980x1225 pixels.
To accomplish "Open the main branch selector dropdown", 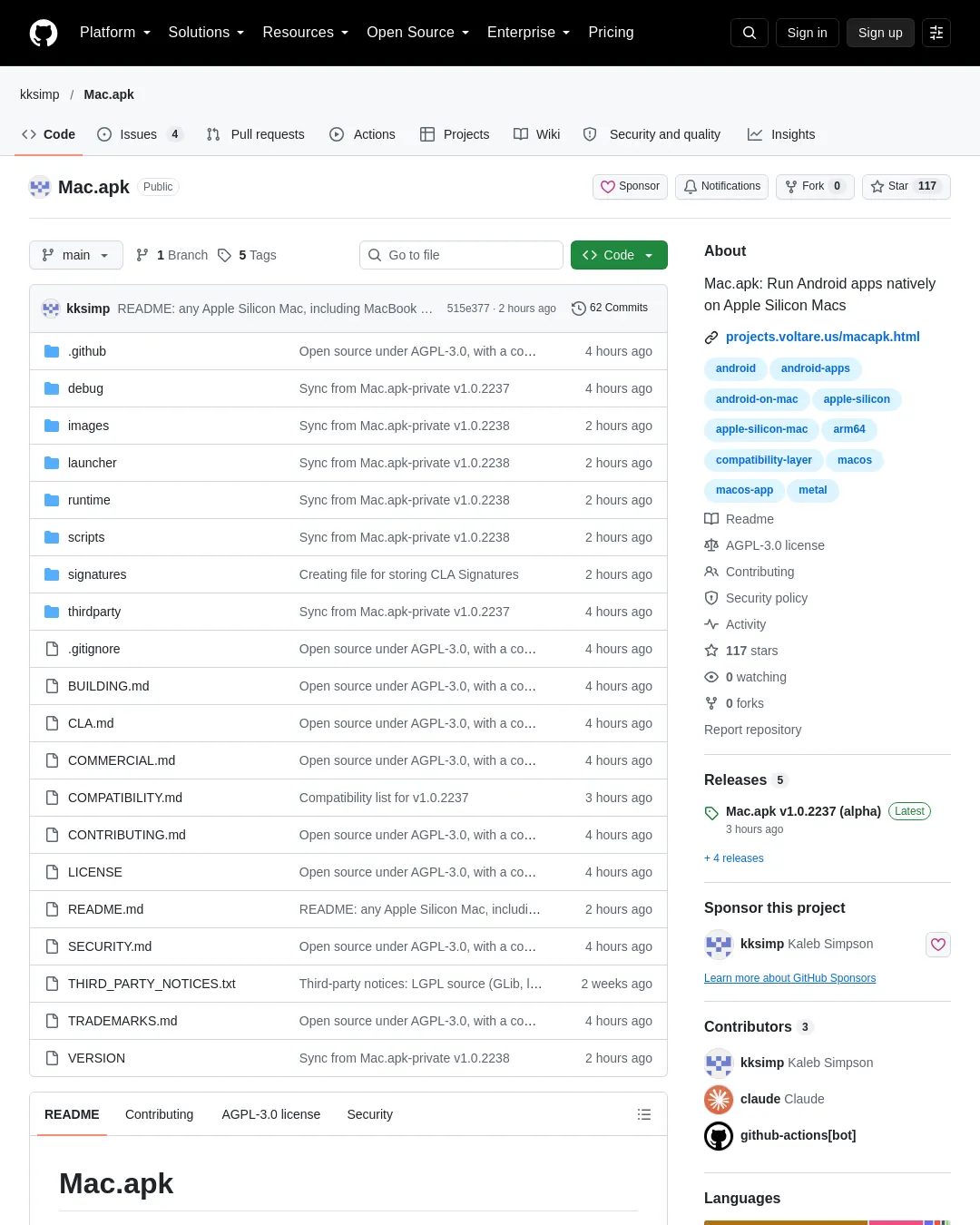I will 75,255.
